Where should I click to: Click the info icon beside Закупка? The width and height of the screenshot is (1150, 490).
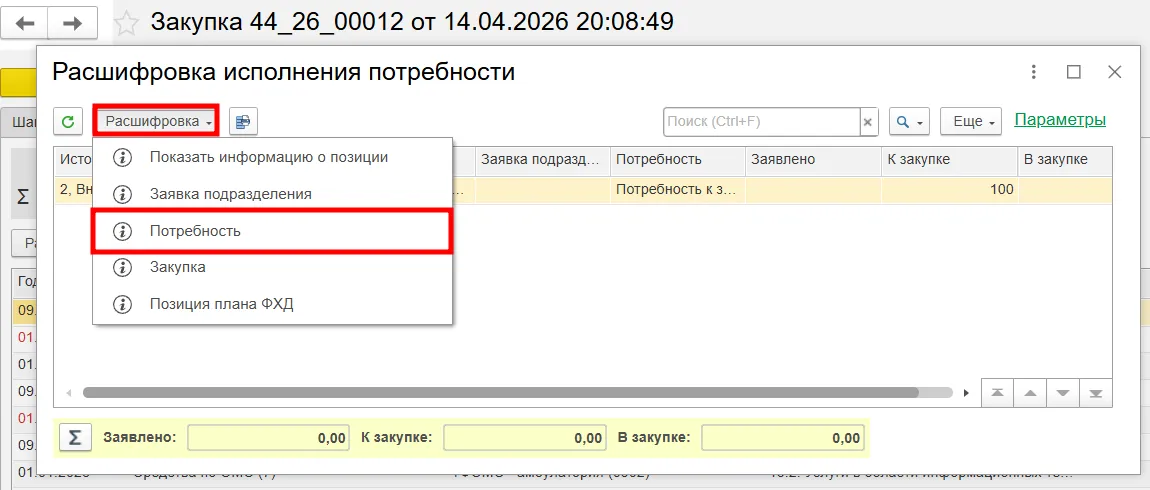(122, 267)
